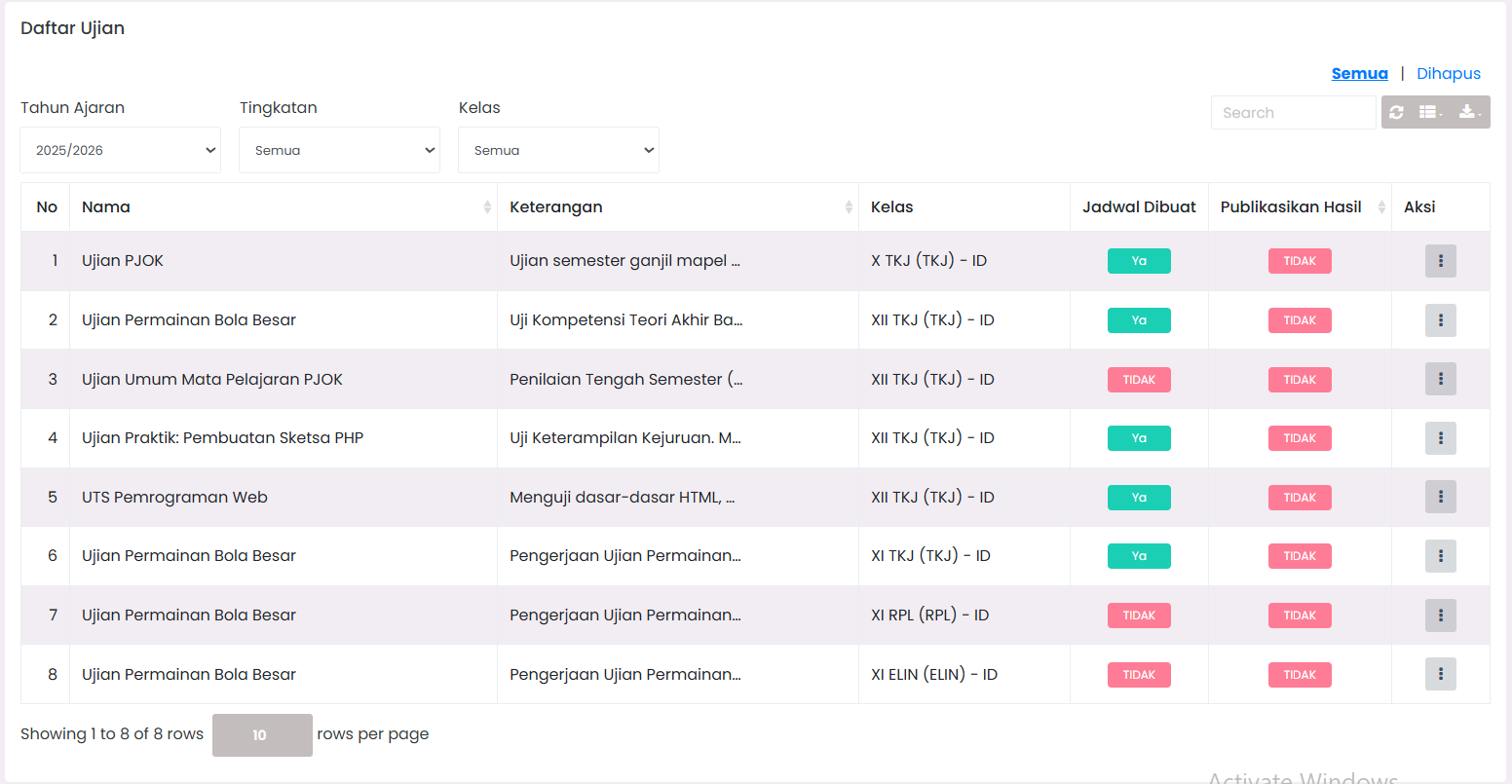Open action menu for Ujian PJOK row
The width and height of the screenshot is (1512, 784).
click(x=1440, y=261)
